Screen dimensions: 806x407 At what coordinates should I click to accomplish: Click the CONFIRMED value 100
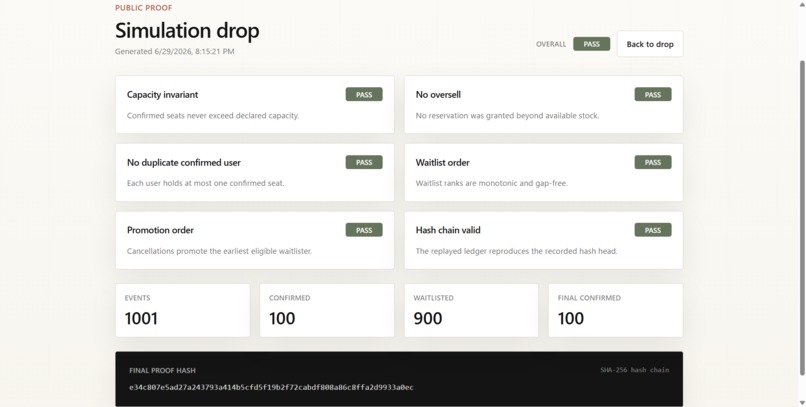coord(282,319)
